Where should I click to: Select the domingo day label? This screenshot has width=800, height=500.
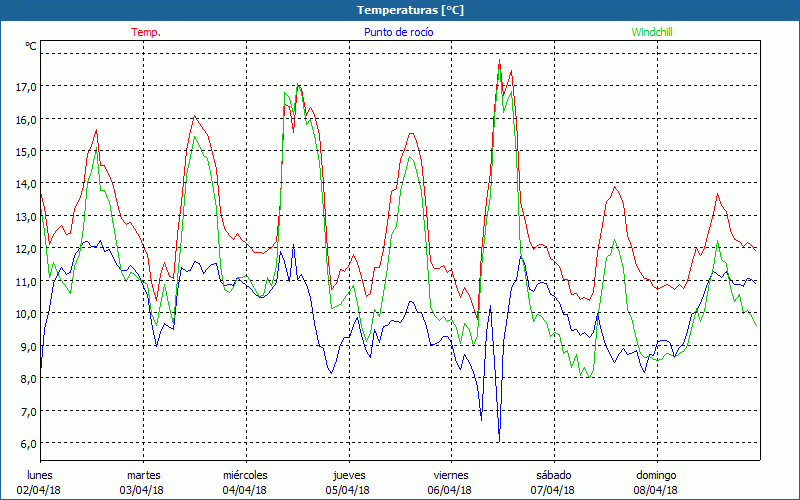[x=656, y=474]
